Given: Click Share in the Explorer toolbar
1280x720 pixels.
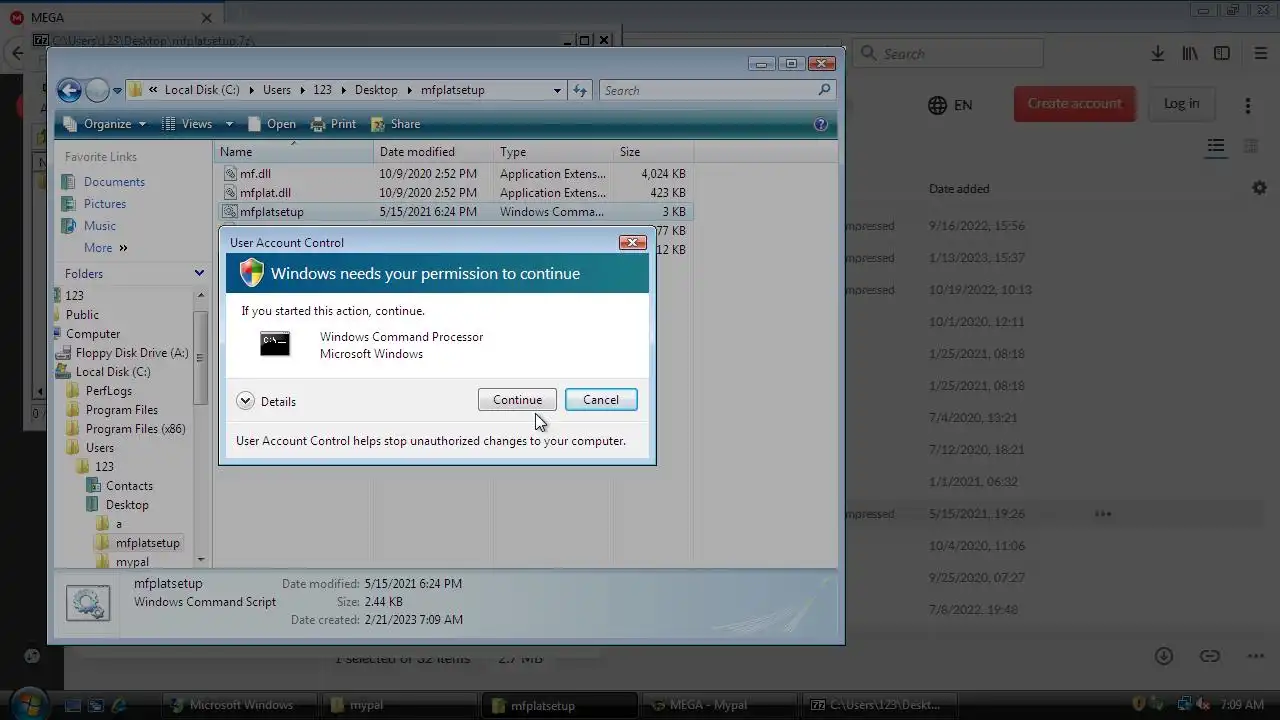Looking at the screenshot, I should coord(395,124).
